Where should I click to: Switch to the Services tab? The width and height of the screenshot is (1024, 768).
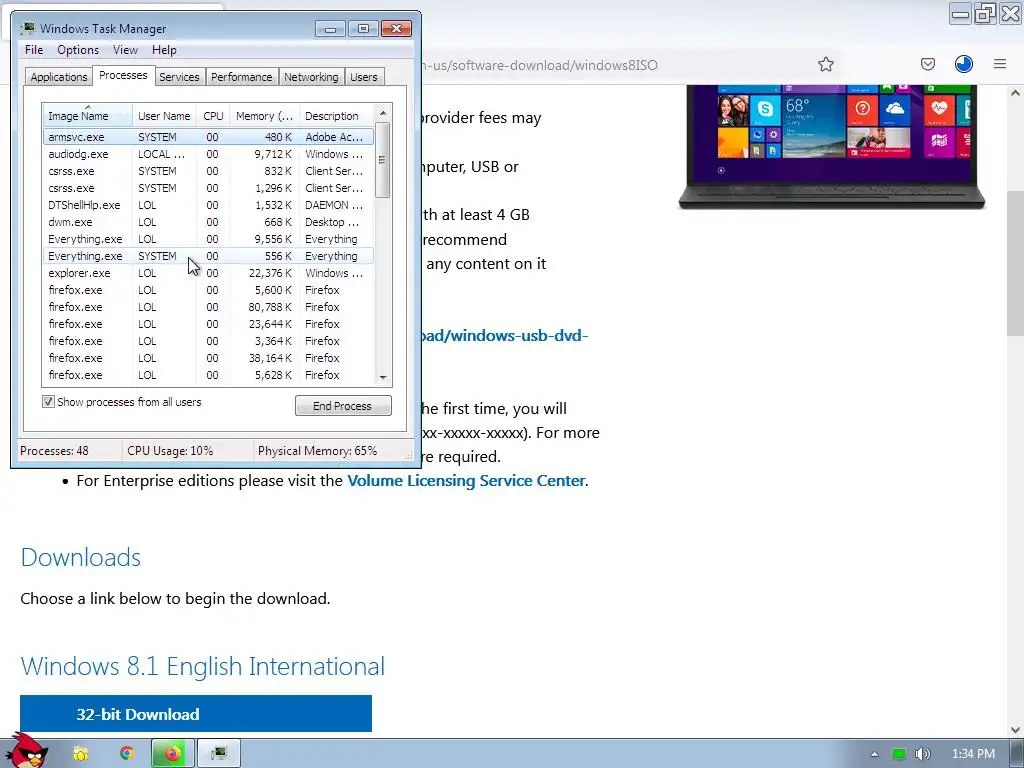click(179, 77)
